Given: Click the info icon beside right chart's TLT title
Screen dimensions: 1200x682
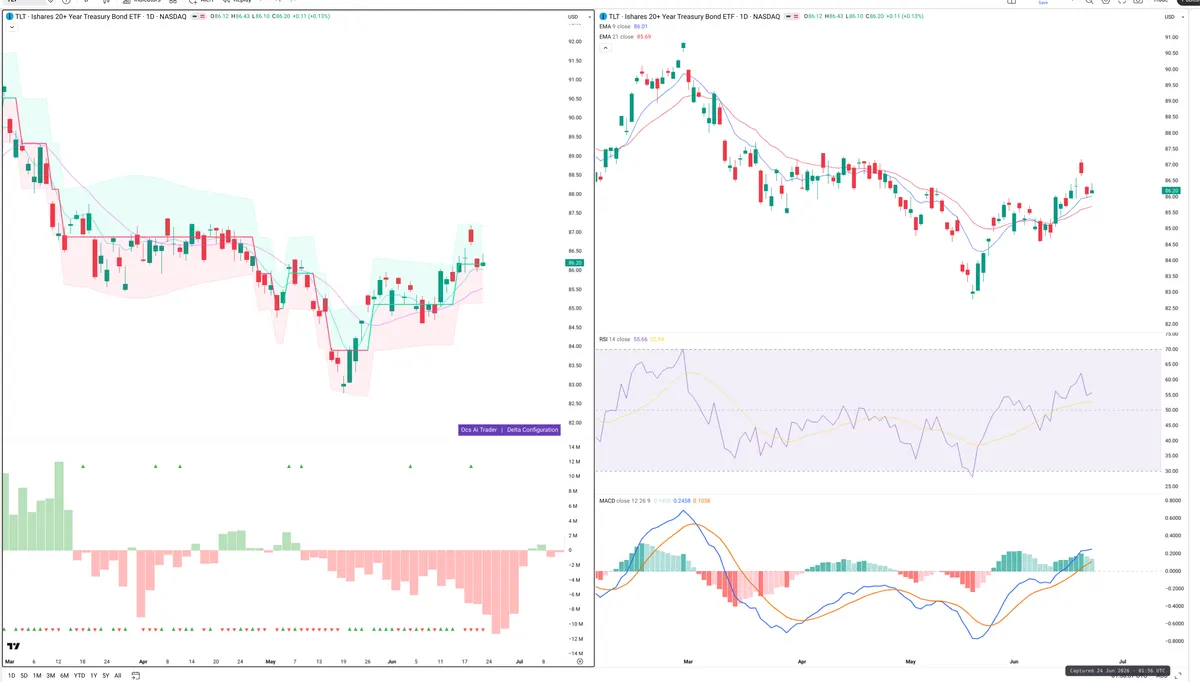Looking at the screenshot, I should pos(603,17).
